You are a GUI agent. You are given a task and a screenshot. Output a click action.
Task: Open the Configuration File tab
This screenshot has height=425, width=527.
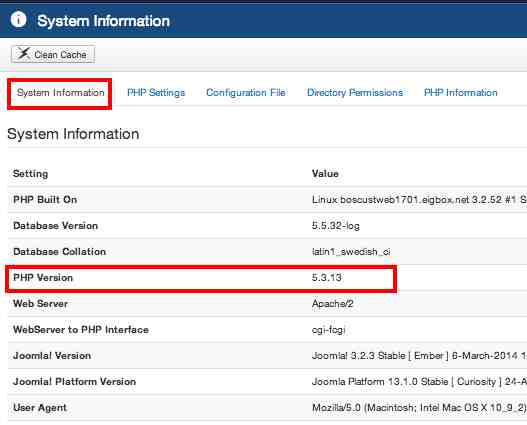[246, 93]
